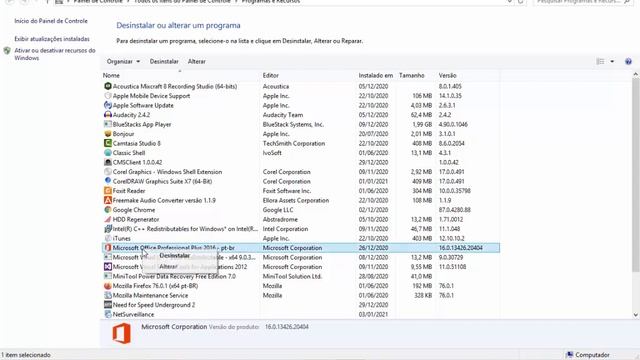Viewport: 640px width, 360px height.
Task: Click Desinstalar in the toolbar
Action: (164, 62)
